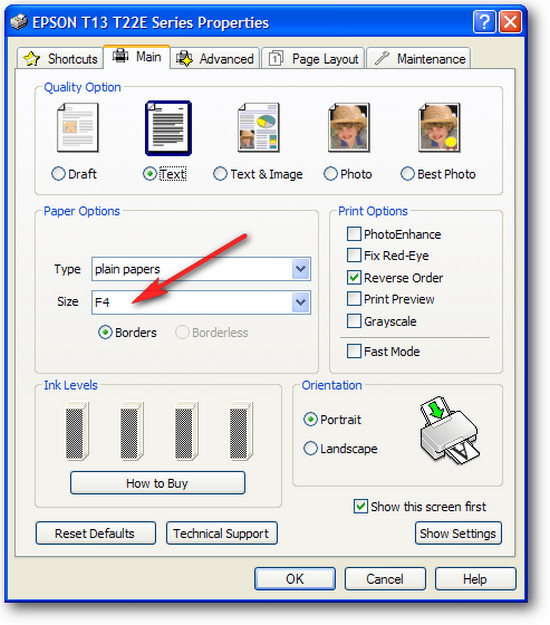Viewport: 550px width, 625px height.
Task: Open the paper Type dropdown arrow
Action: [x=301, y=269]
